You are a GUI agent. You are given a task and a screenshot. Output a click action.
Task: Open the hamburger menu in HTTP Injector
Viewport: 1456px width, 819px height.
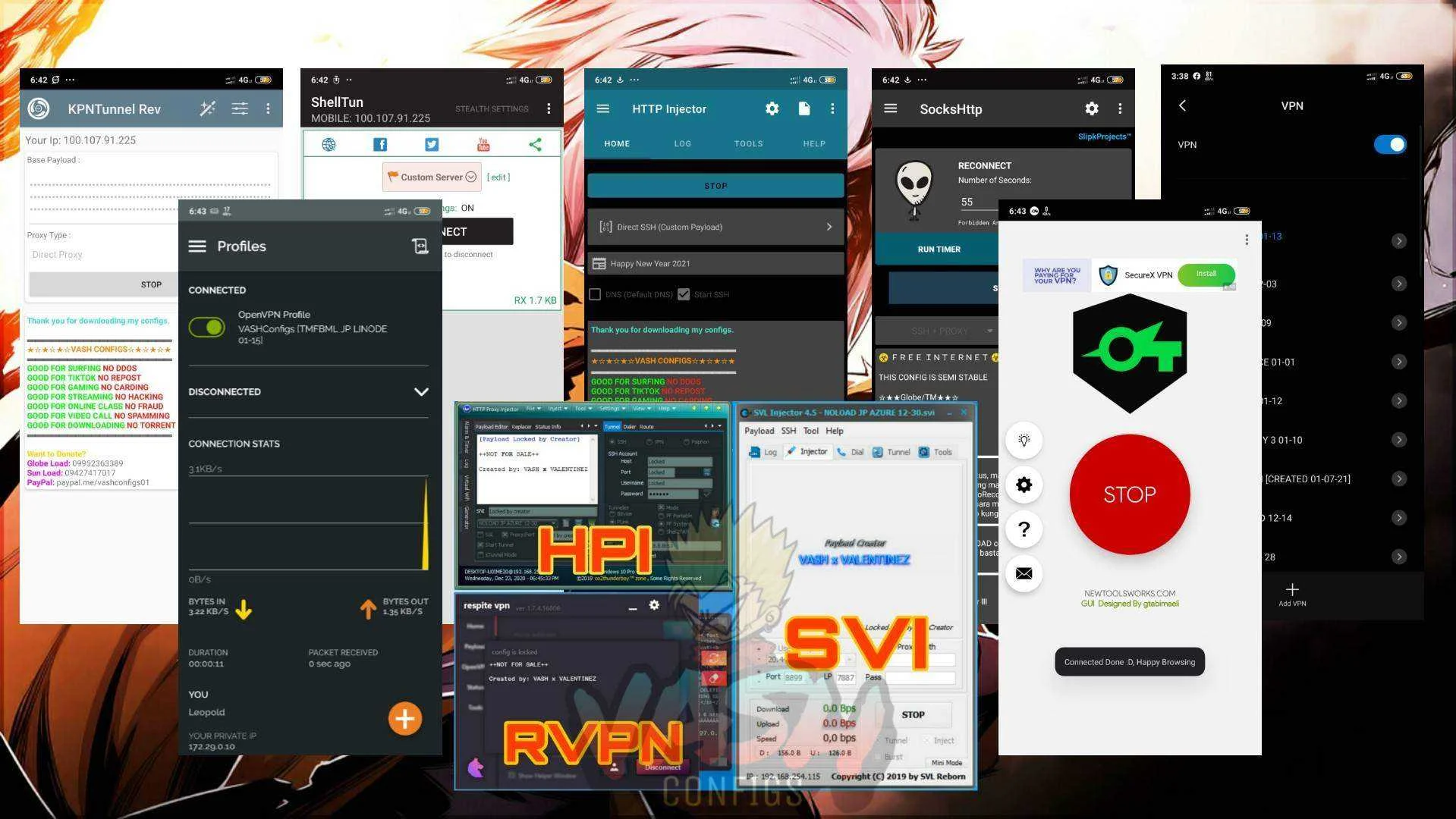point(603,109)
